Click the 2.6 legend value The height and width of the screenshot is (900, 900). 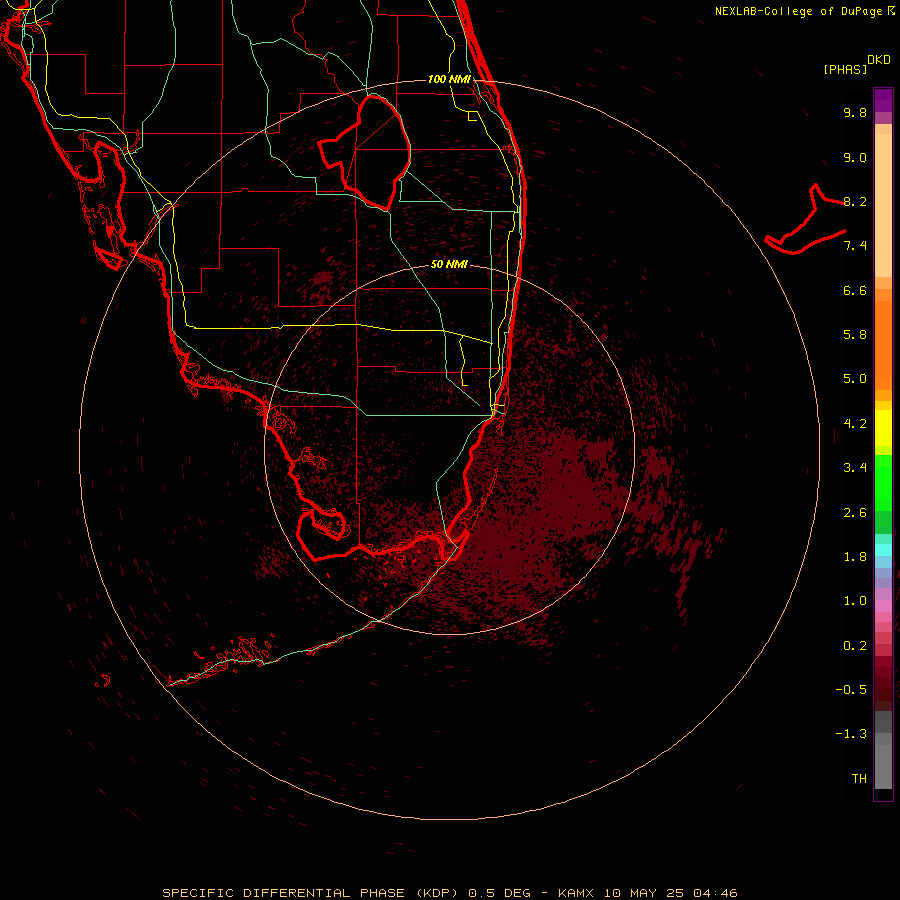(x=855, y=513)
